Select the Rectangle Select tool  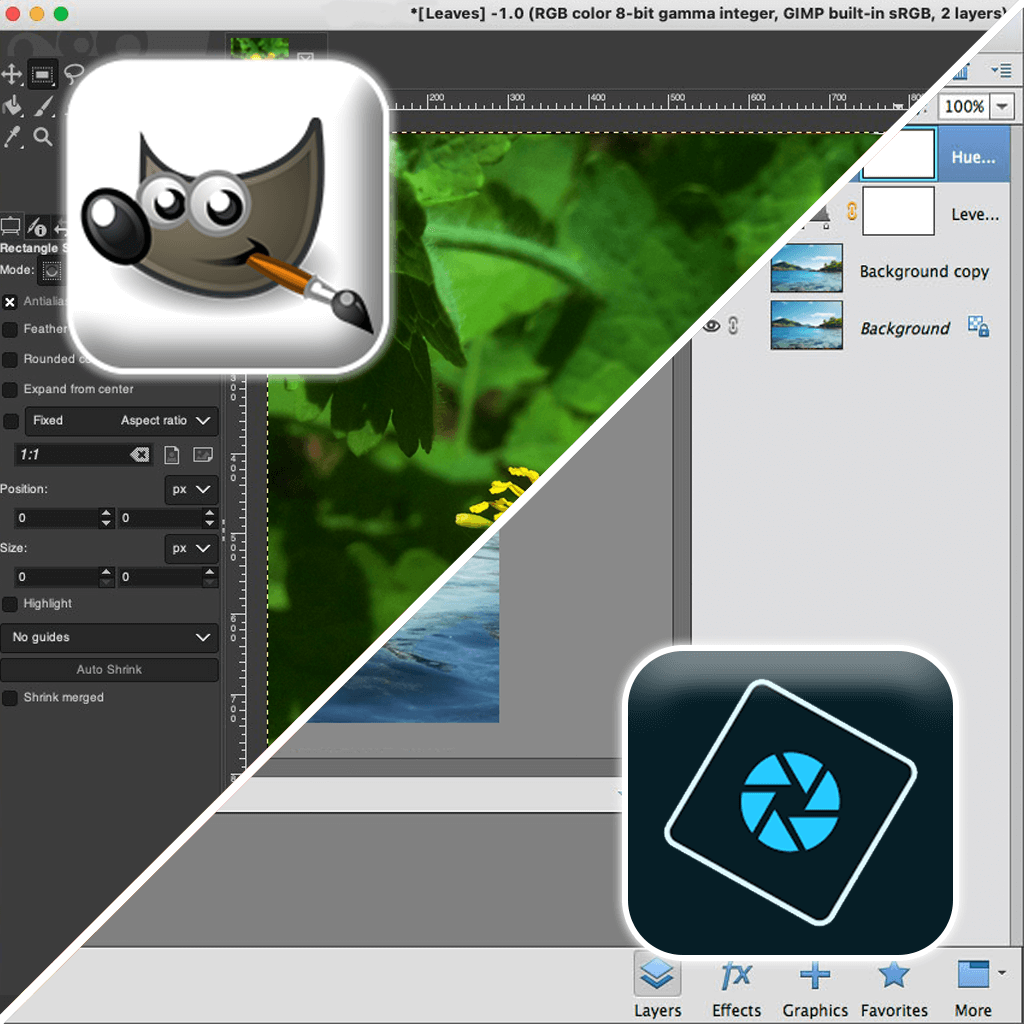click(42, 74)
